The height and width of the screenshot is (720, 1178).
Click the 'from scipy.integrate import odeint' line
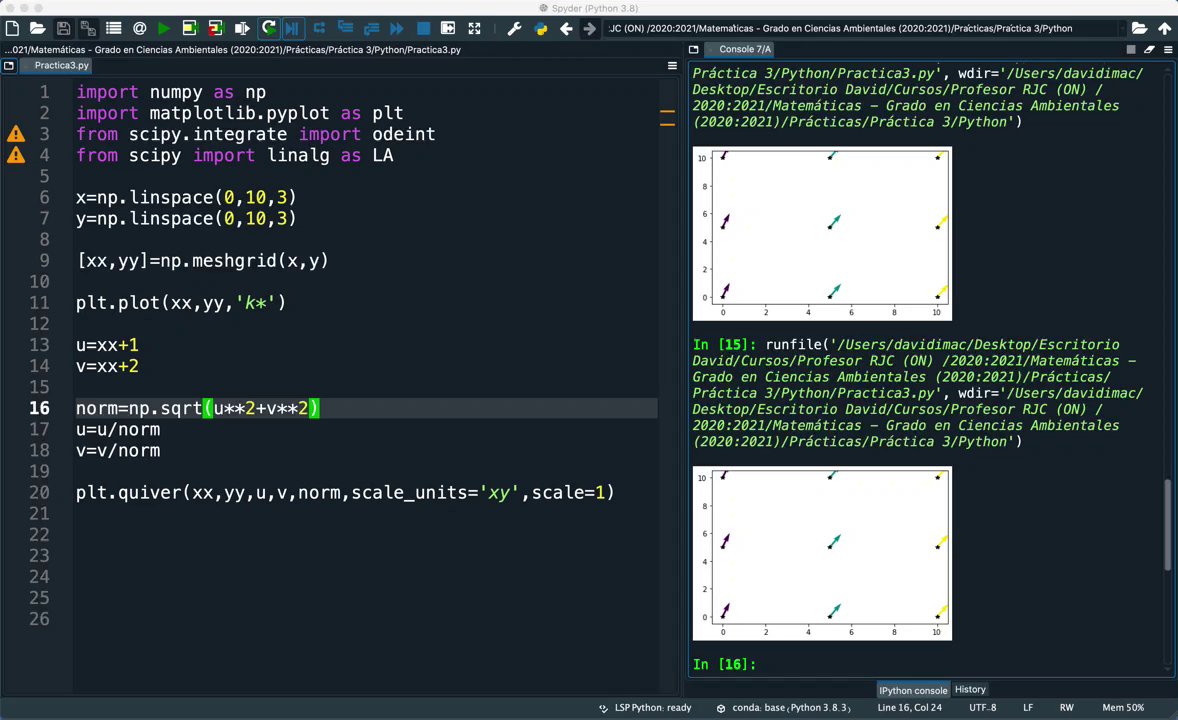tap(255, 135)
